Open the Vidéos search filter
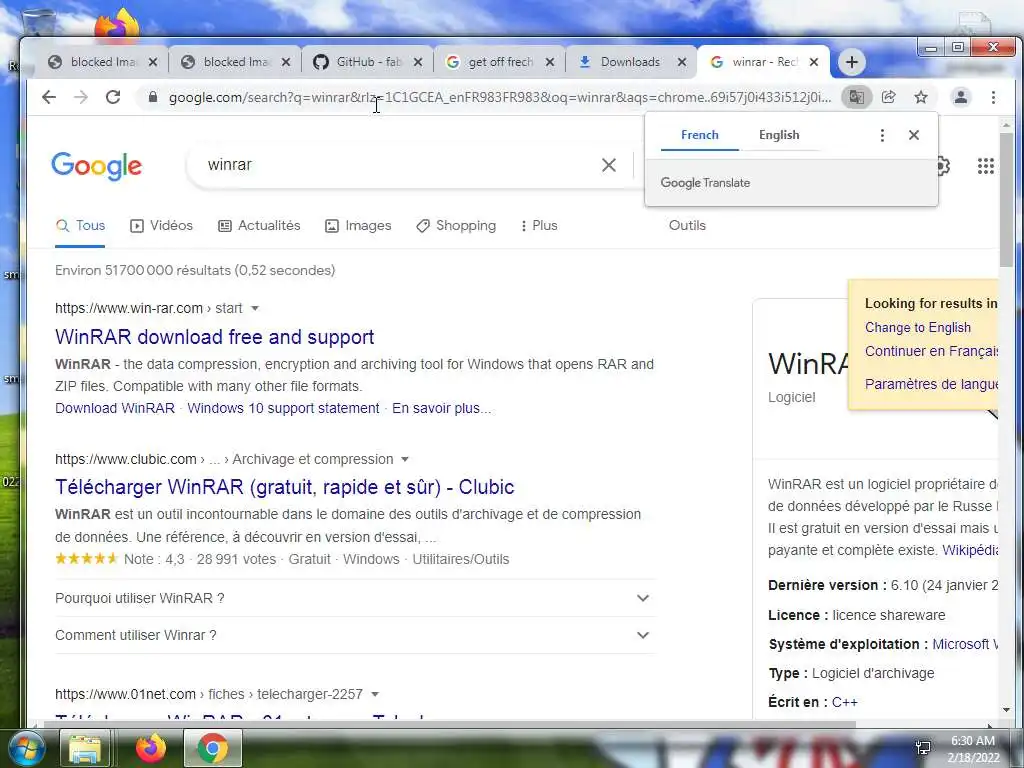Screen dimensions: 1024x768 coord(161,225)
